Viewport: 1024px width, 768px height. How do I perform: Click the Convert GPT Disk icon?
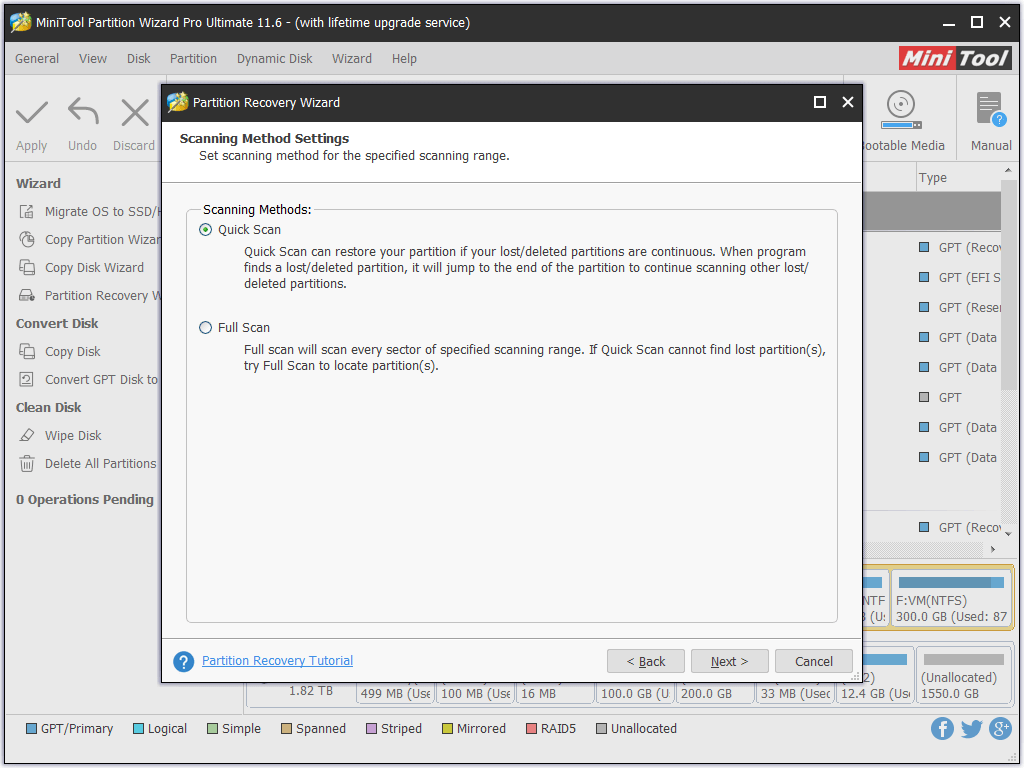[27, 379]
